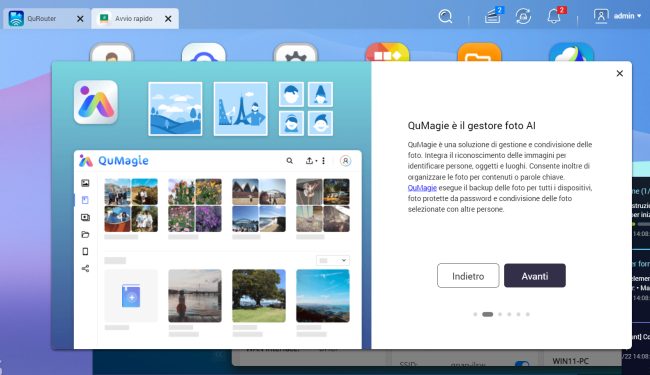This screenshot has height=375, width=650.
Task: Click the orange File Station desktop icon
Action: [x=479, y=53]
